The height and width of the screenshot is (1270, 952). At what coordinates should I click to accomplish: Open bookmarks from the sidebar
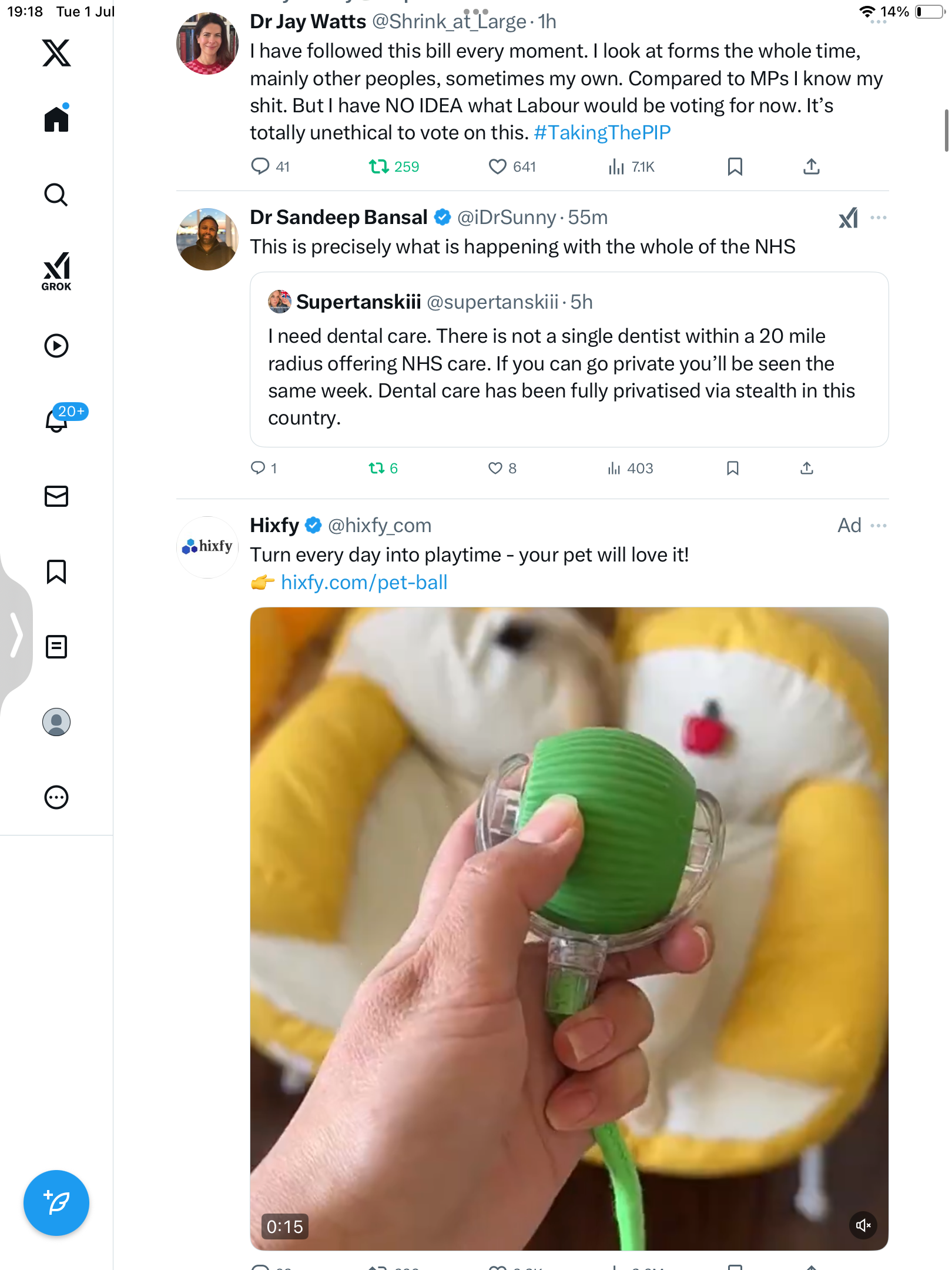coord(56,571)
